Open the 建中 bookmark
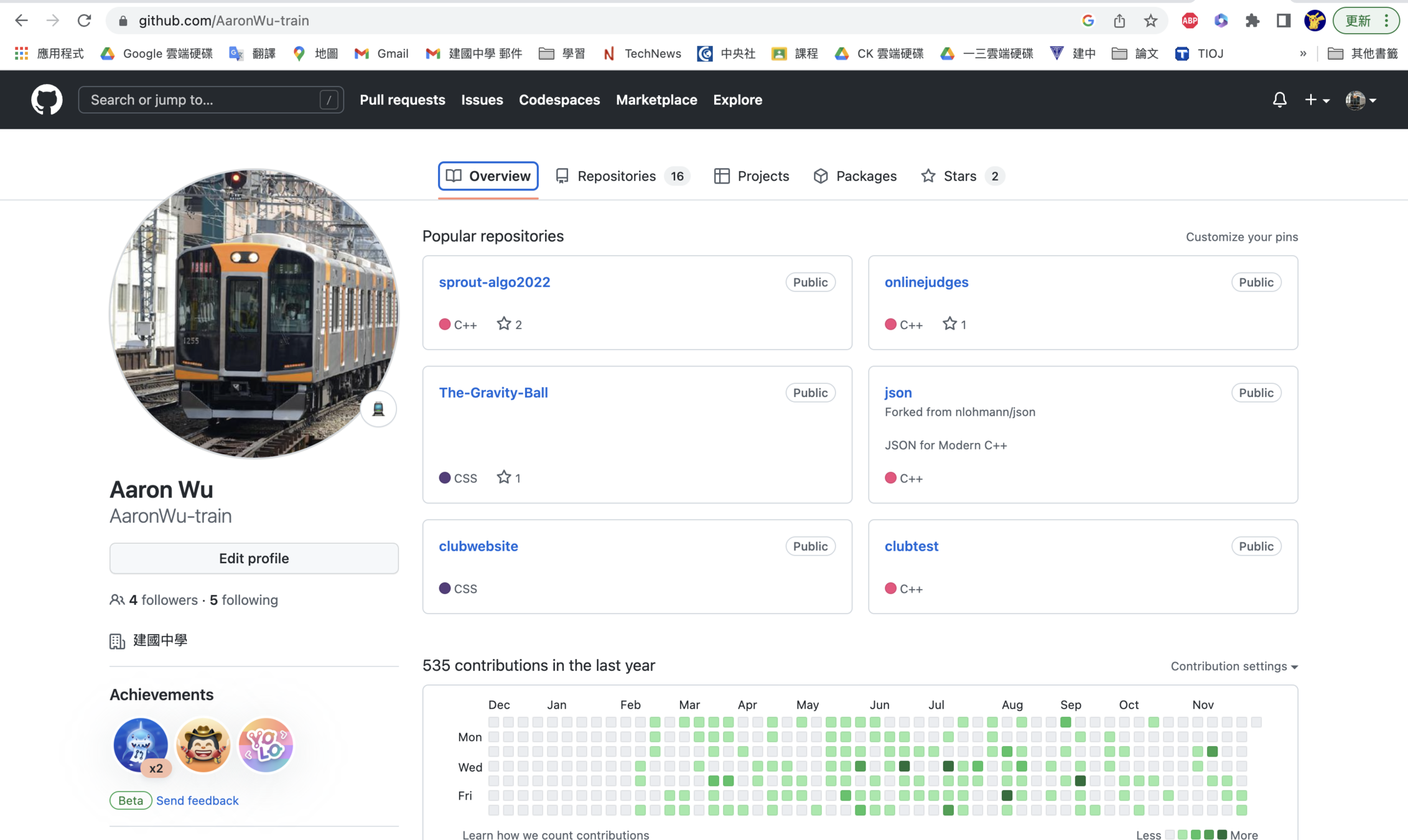This screenshot has height=840, width=1408. [x=1073, y=54]
